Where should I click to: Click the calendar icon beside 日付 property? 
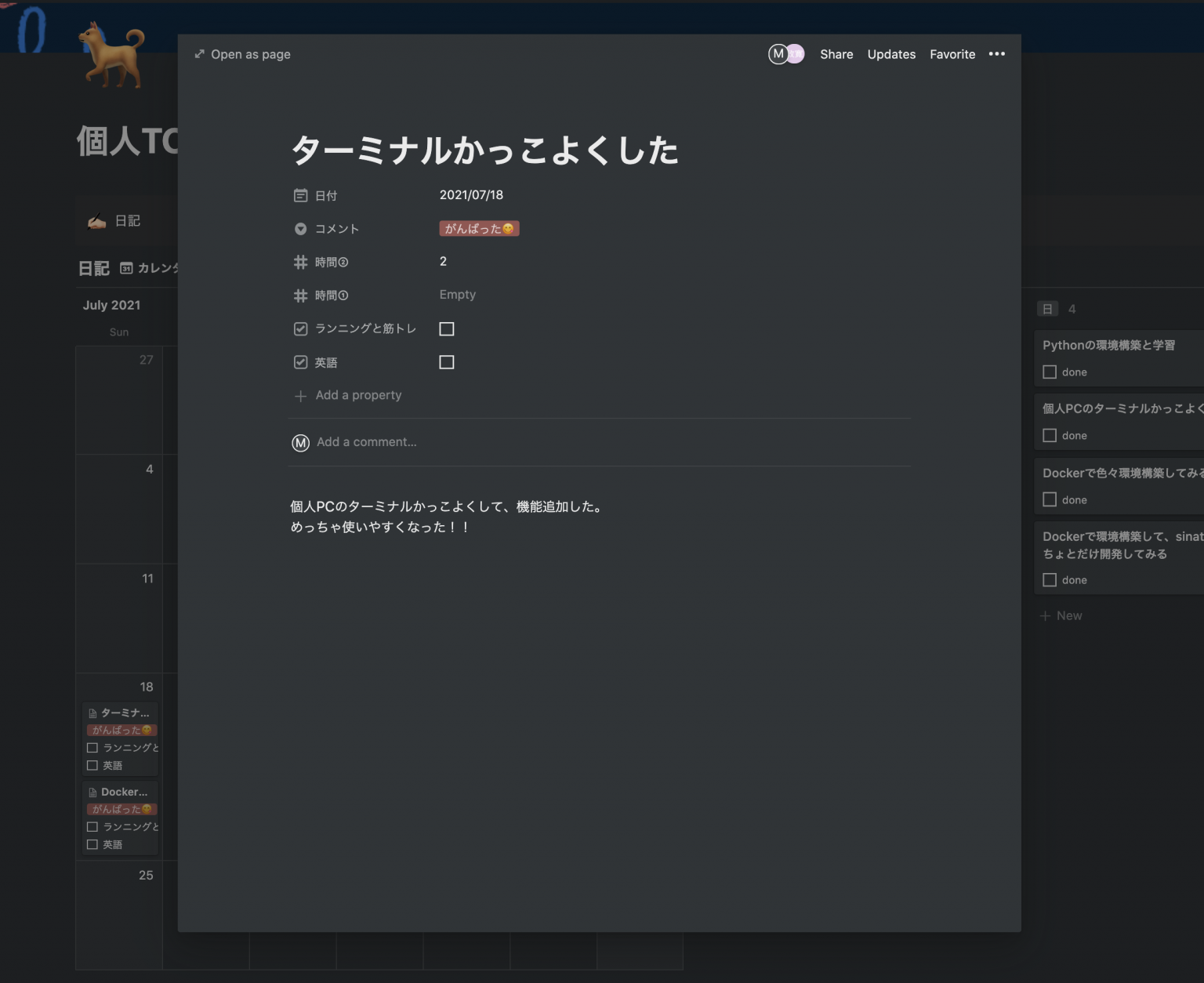click(300, 194)
